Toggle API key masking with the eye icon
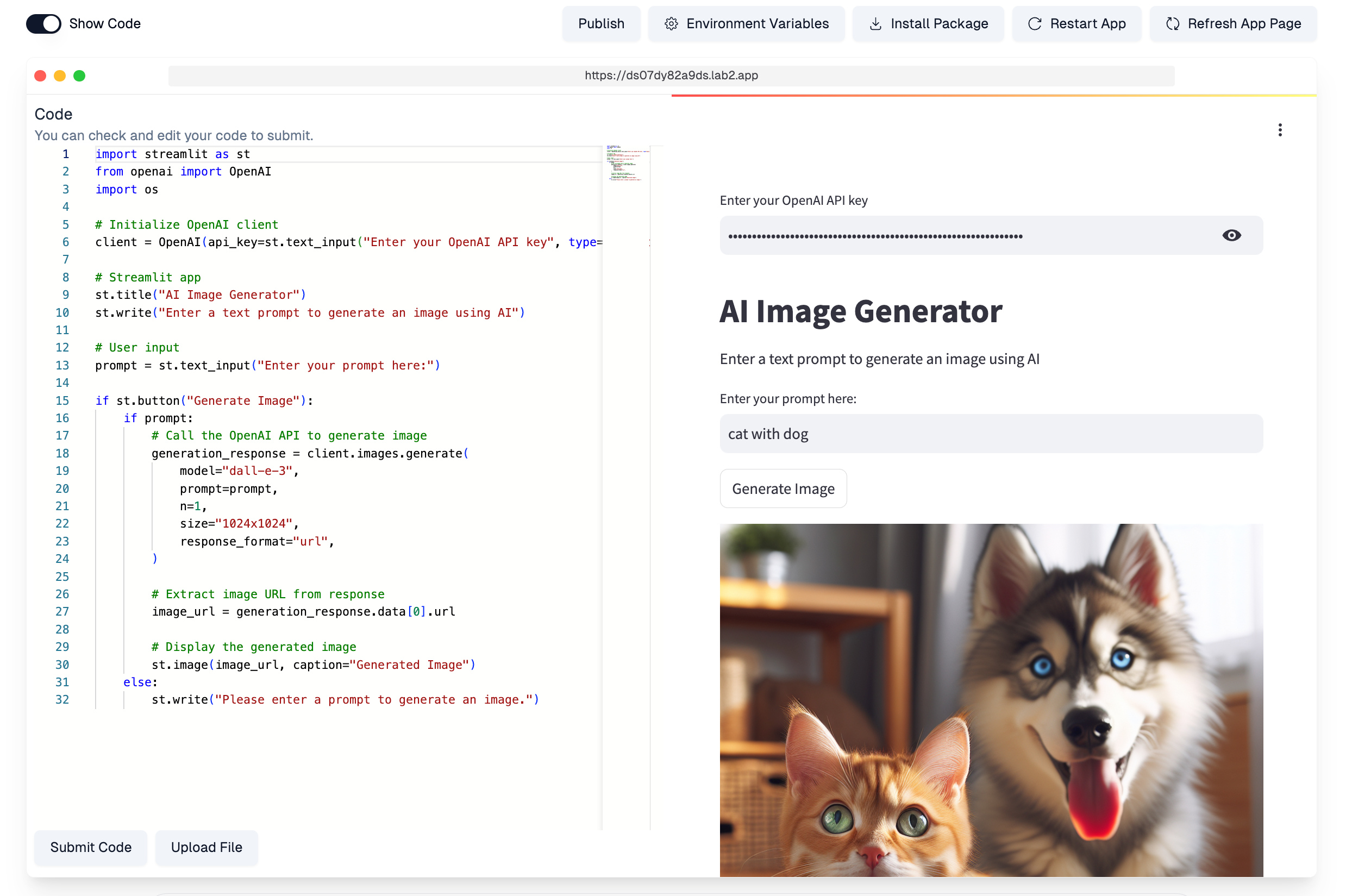Screen dimensions: 1352x896 click(1232, 235)
